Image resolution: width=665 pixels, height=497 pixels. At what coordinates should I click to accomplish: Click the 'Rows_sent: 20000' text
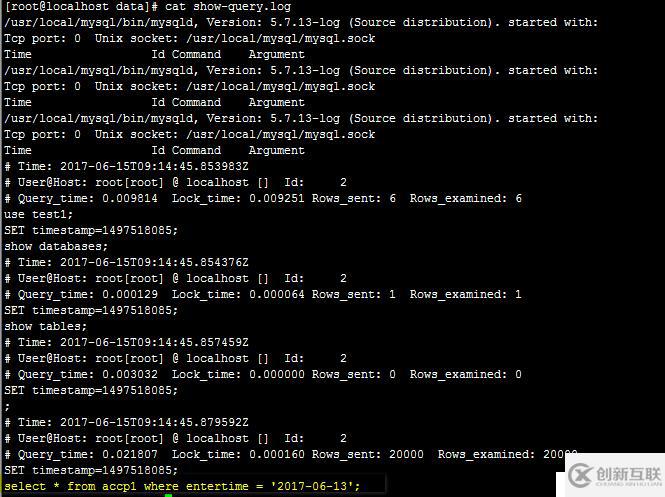point(368,455)
